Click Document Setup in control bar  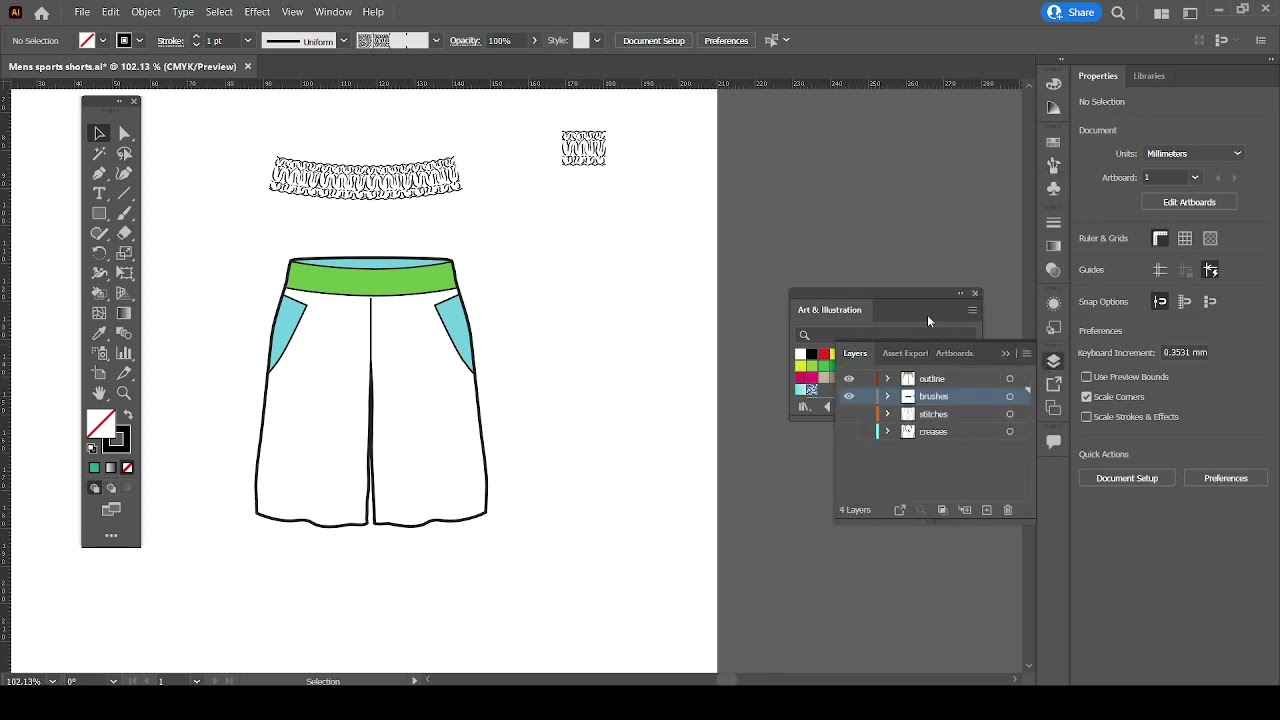tap(654, 41)
